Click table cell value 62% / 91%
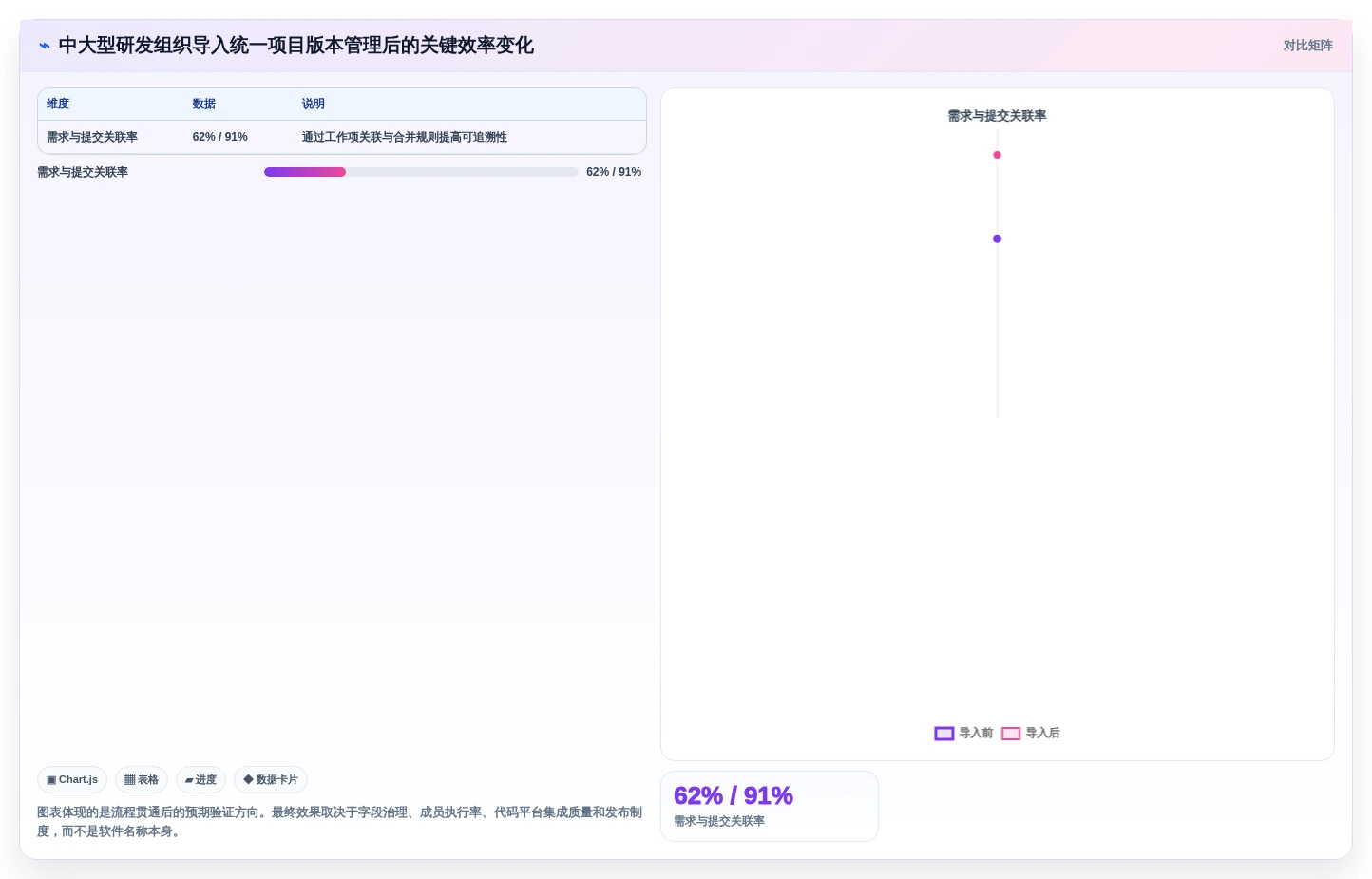The image size is (1372, 879). tap(220, 137)
